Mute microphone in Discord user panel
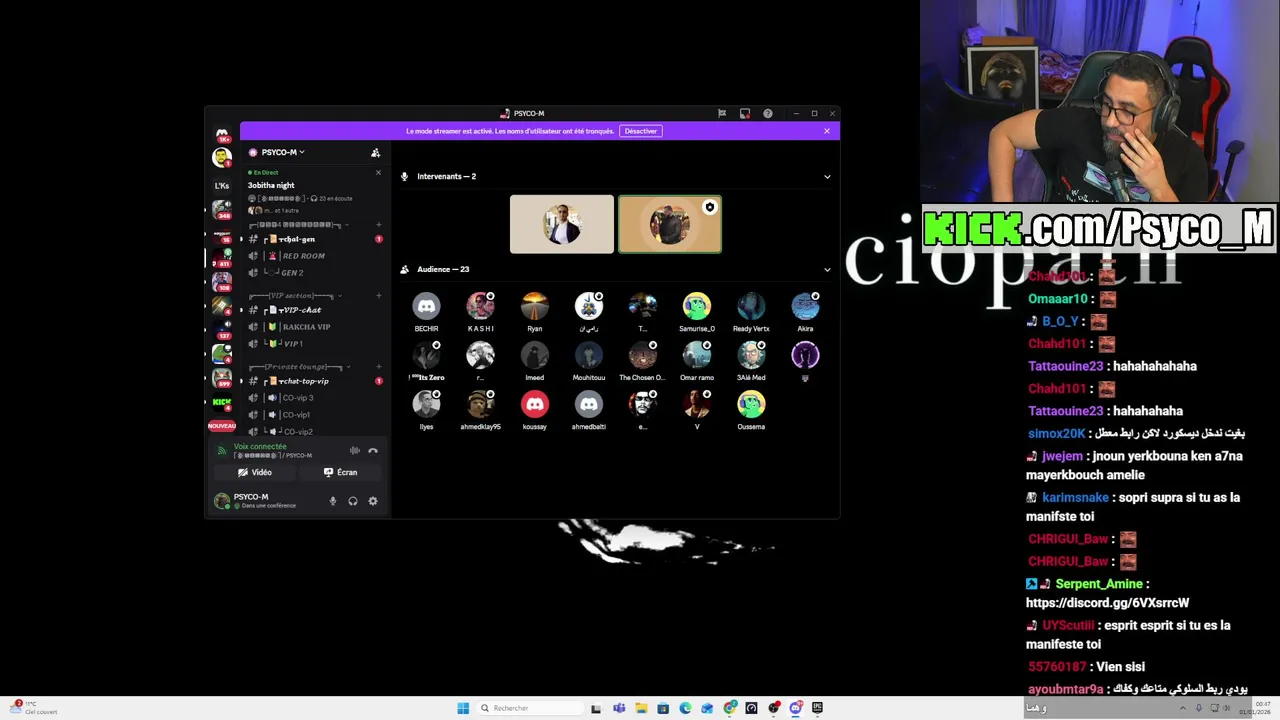The width and height of the screenshot is (1280, 720). tap(333, 501)
